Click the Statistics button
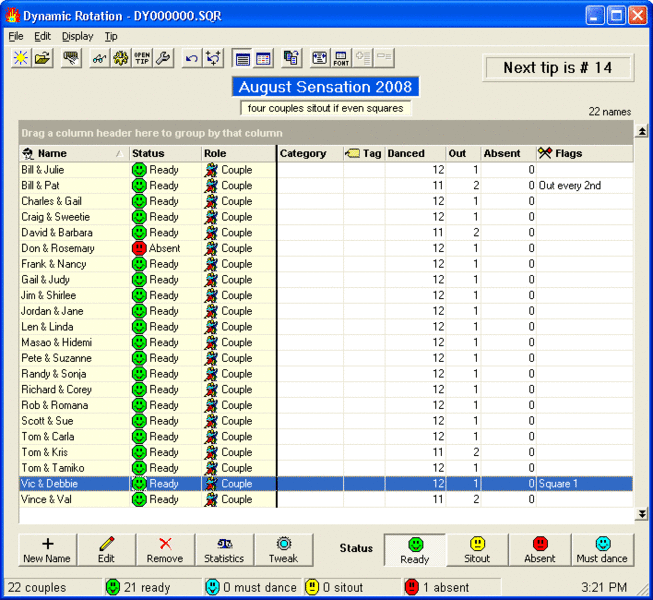 click(x=224, y=550)
